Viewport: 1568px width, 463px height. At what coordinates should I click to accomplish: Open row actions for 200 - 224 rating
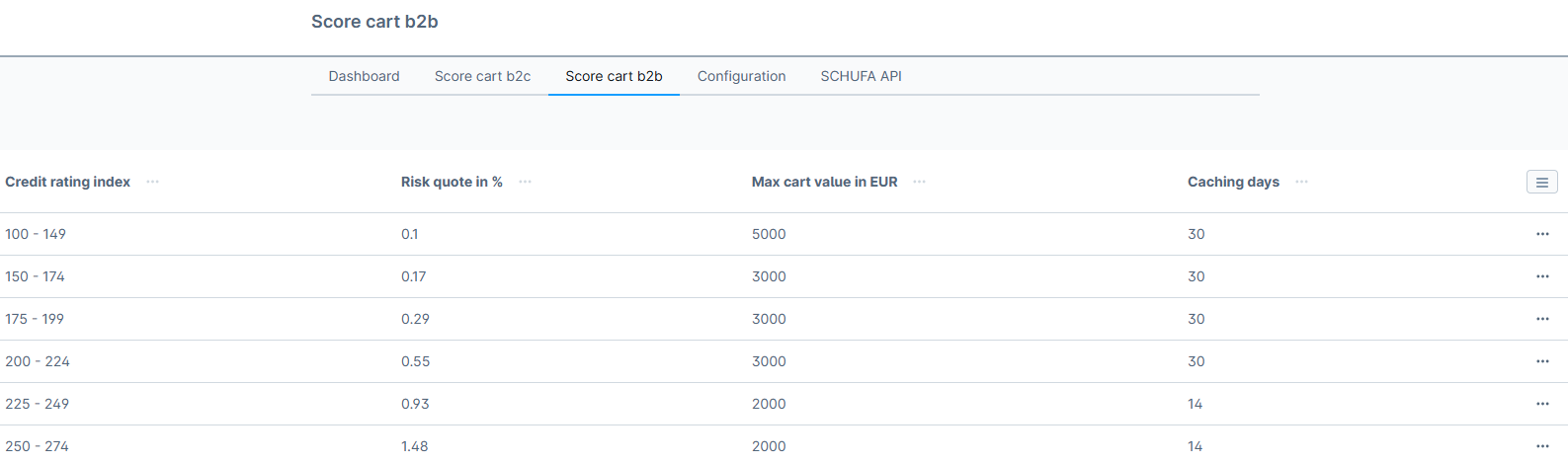(x=1542, y=361)
